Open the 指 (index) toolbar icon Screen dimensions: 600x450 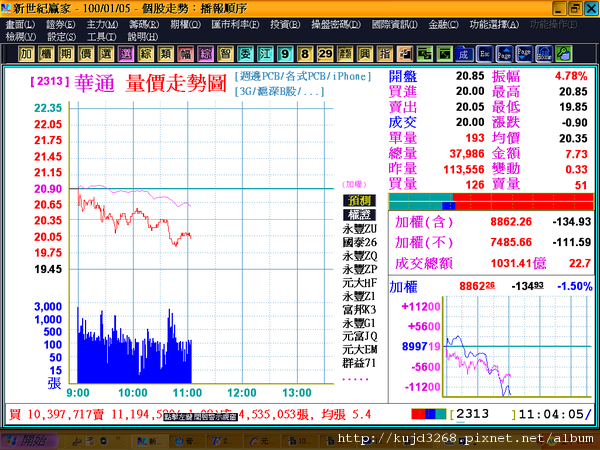tap(385, 54)
